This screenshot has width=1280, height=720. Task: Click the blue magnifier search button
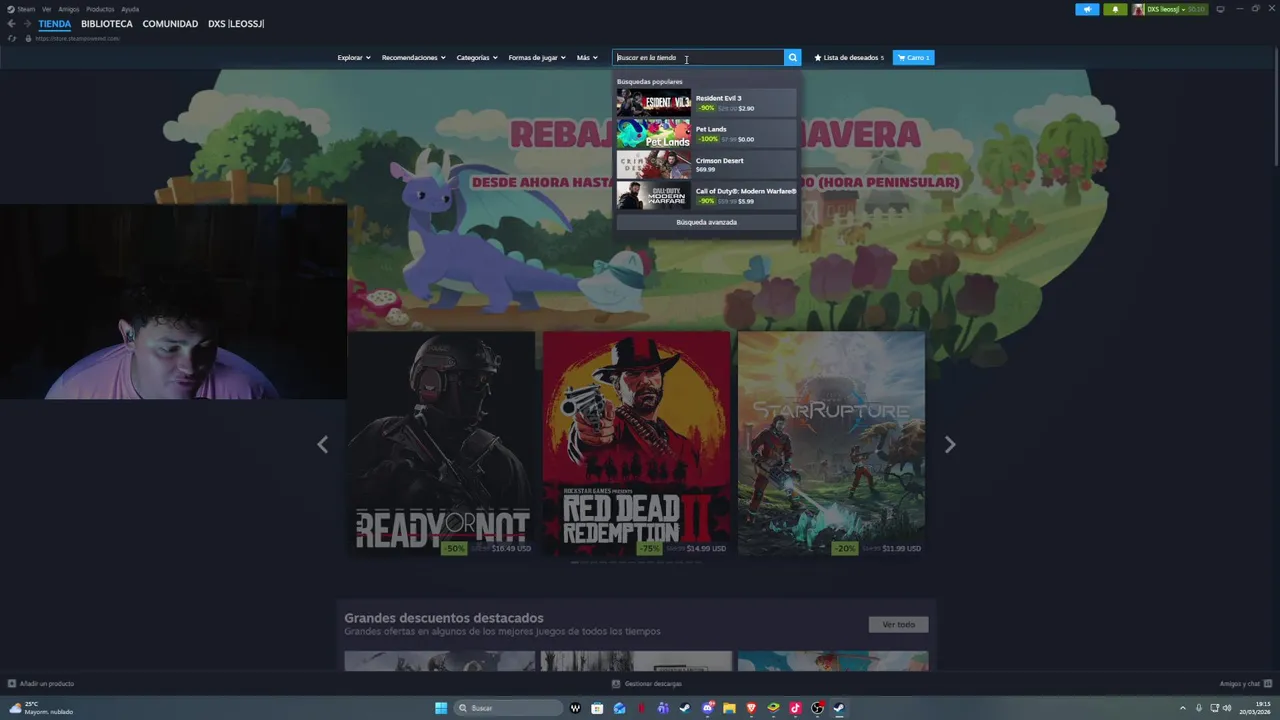[793, 58]
